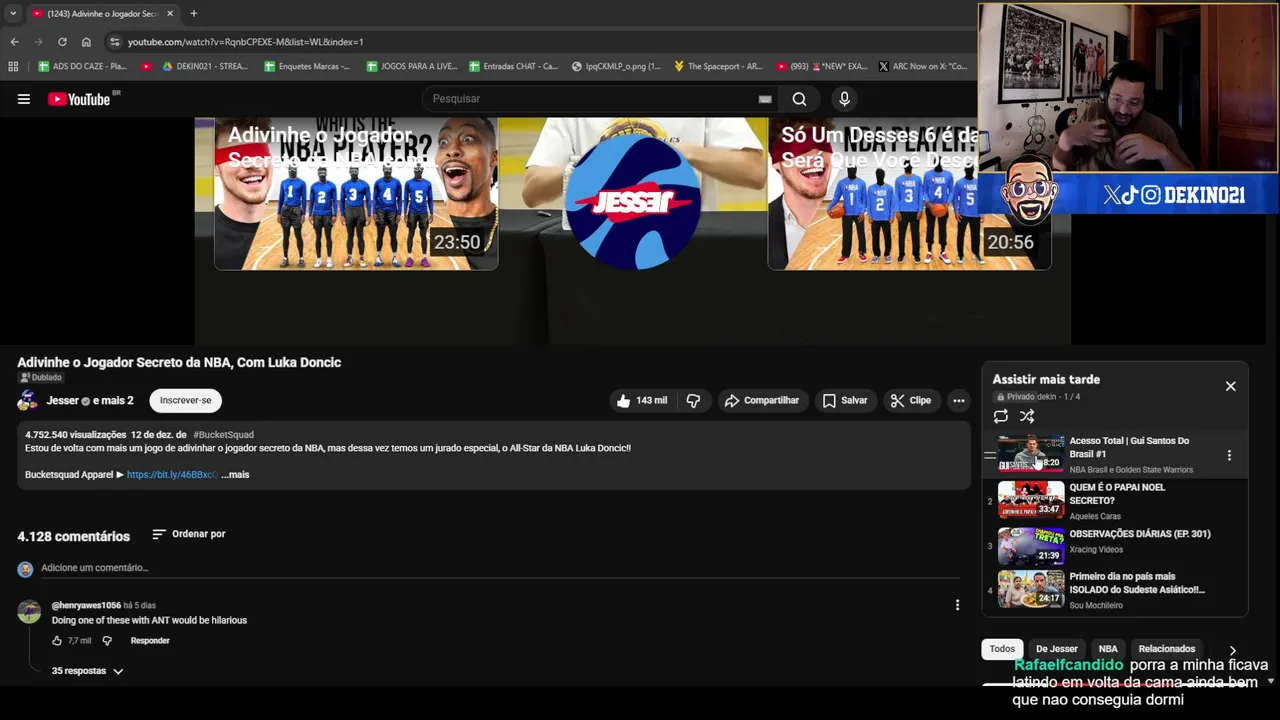Image resolution: width=1280 pixels, height=720 pixels.
Task: Open end-screen video with 23:50 duration
Action: 356,194
